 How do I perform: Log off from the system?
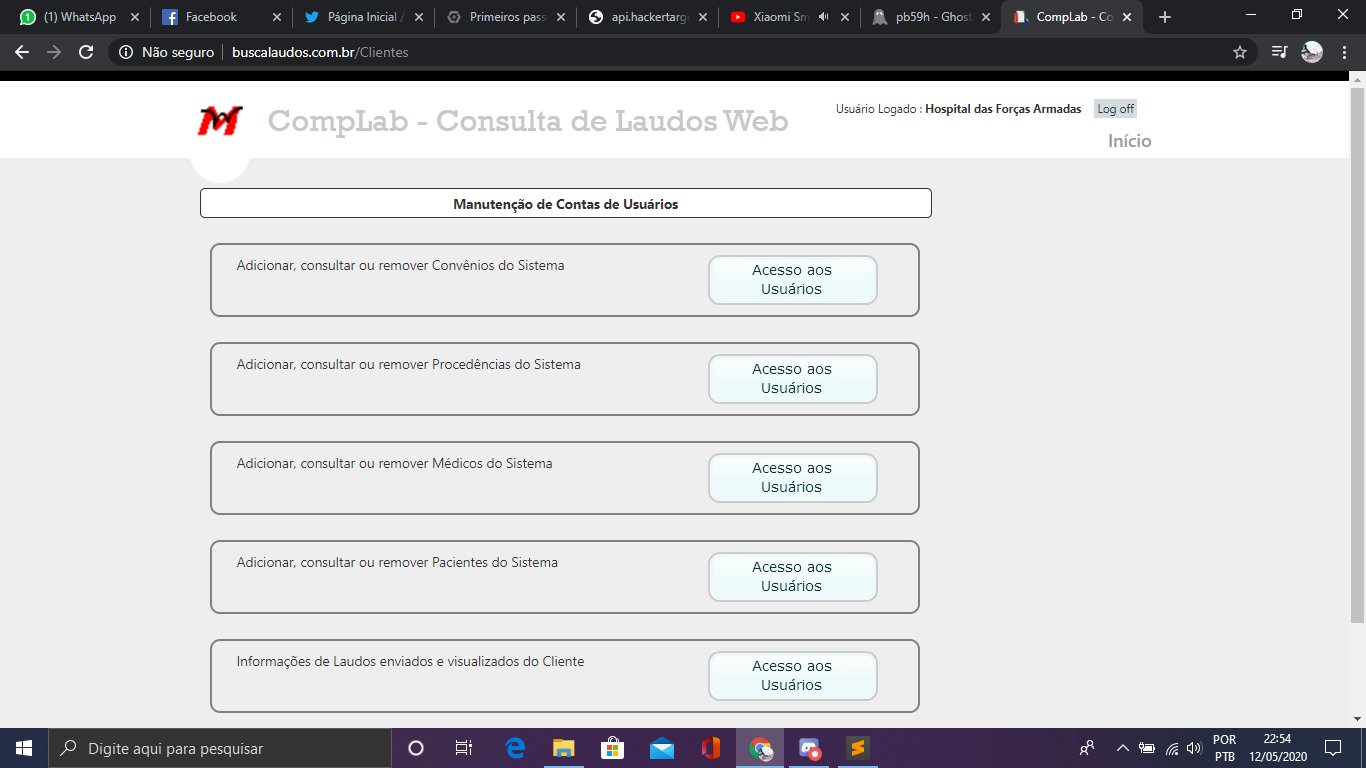pyautogui.click(x=1116, y=109)
